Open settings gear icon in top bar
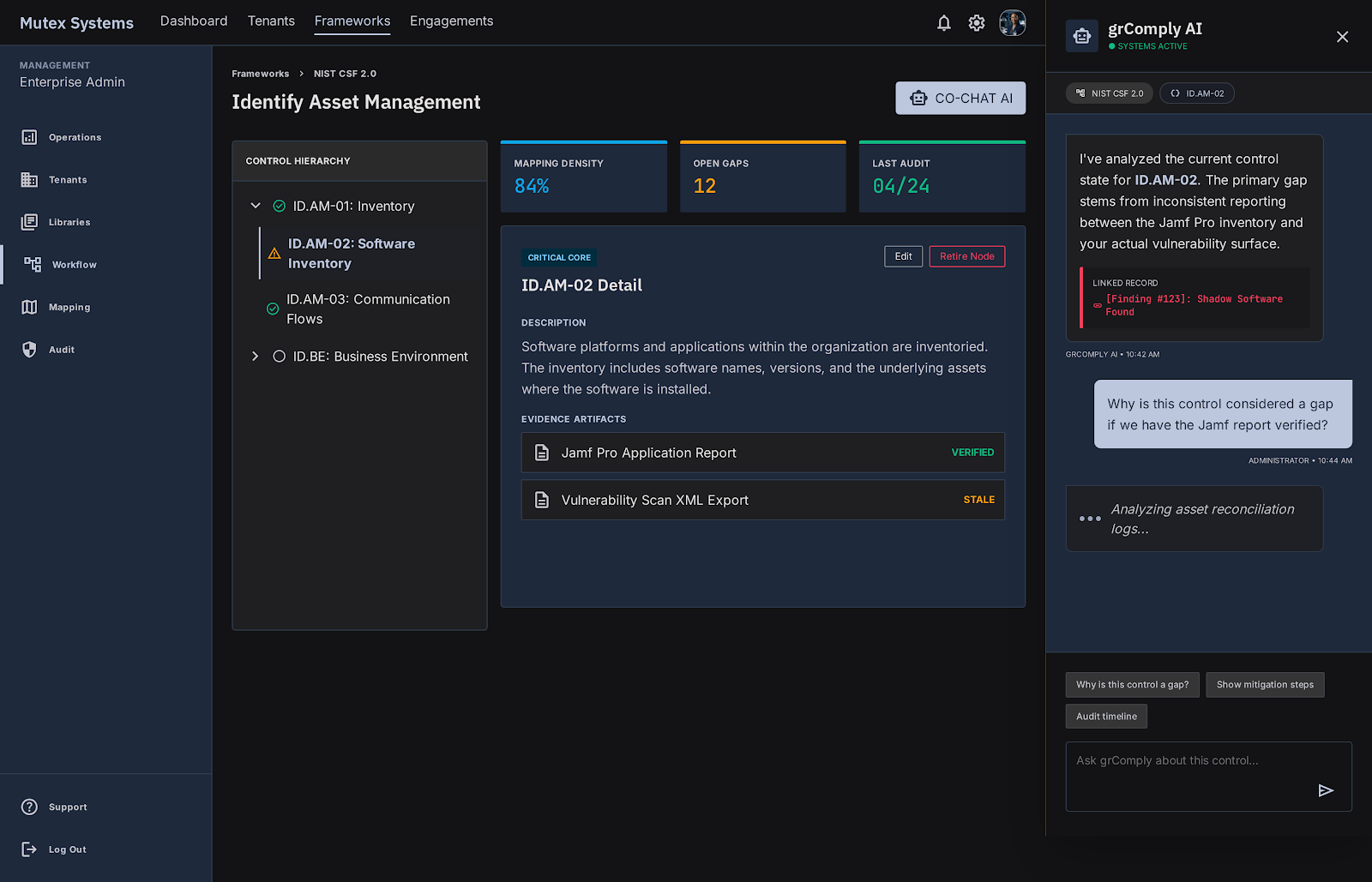 pyautogui.click(x=977, y=23)
